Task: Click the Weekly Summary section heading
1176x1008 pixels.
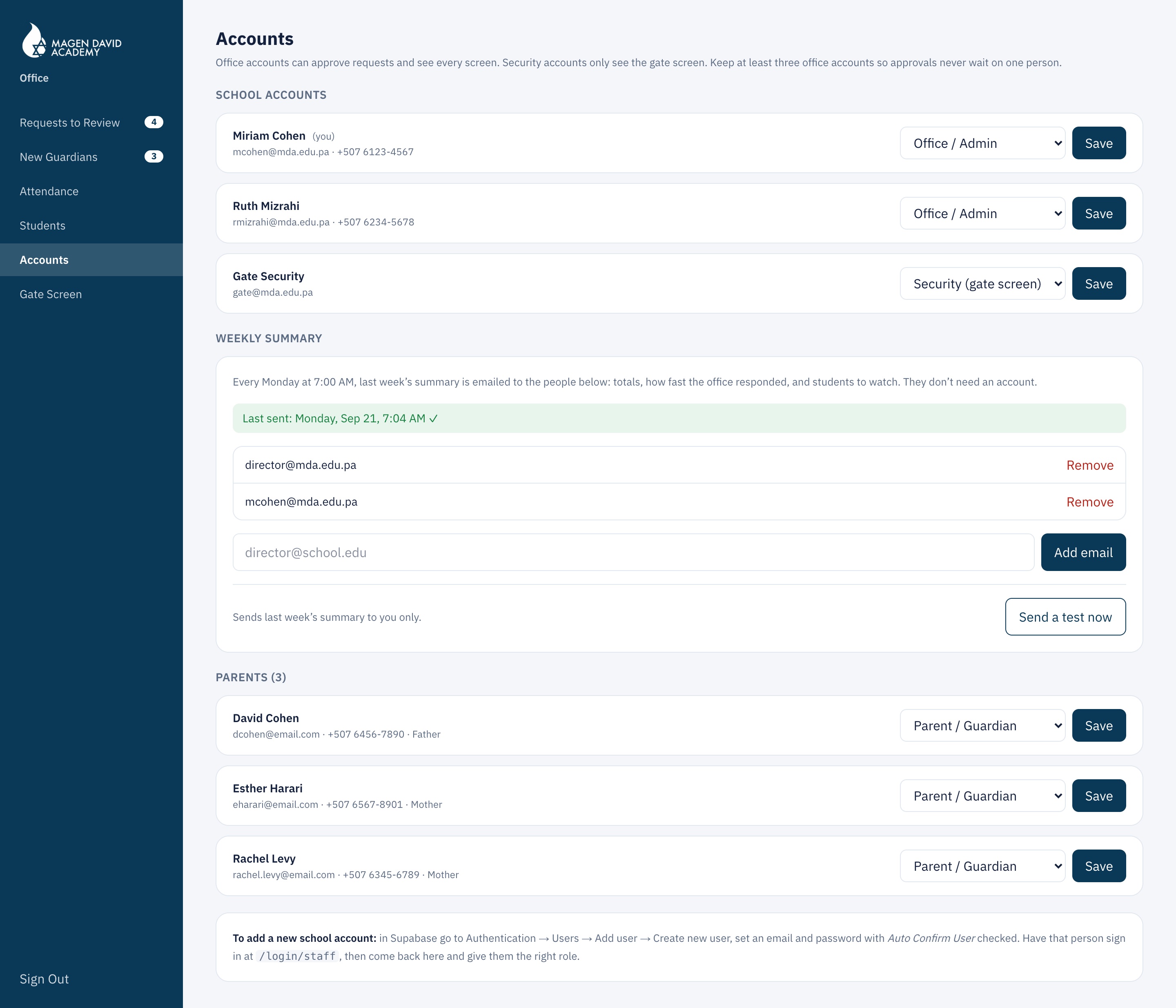Action: (269, 338)
